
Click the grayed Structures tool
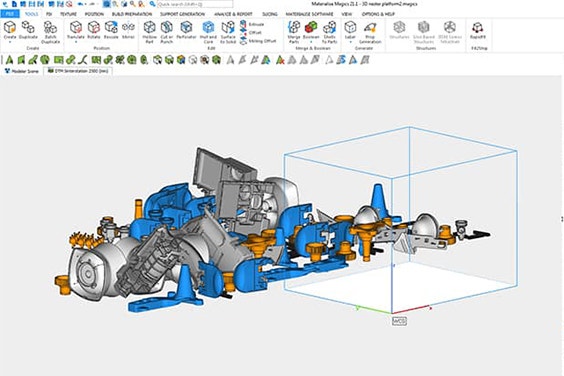point(399,30)
